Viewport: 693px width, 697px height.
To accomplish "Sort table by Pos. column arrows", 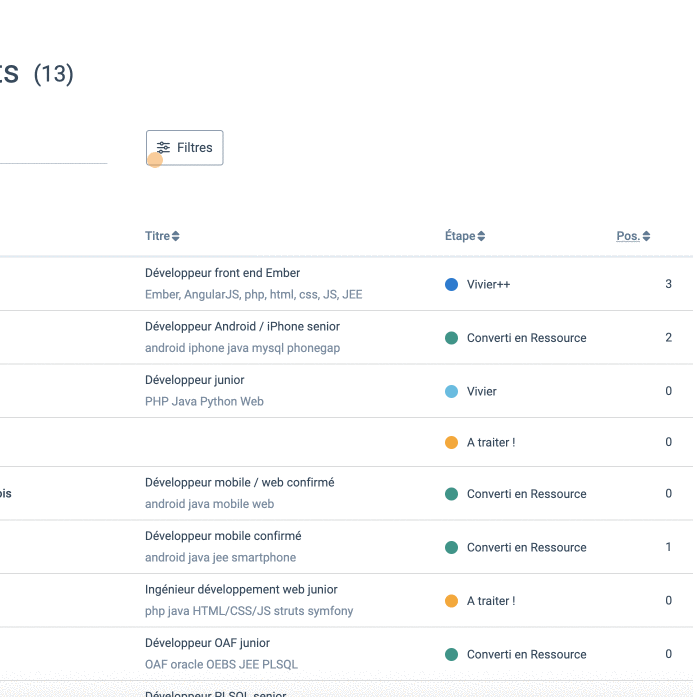I will [646, 237].
